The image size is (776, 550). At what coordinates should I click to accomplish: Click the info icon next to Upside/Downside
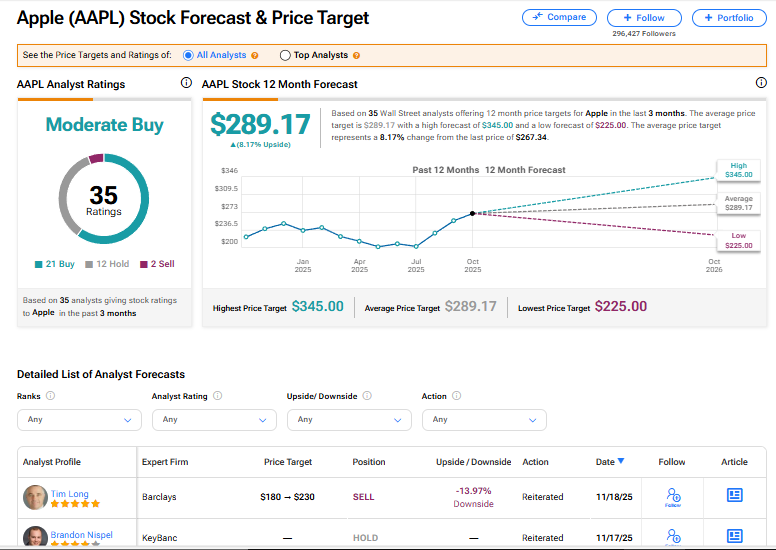point(366,396)
